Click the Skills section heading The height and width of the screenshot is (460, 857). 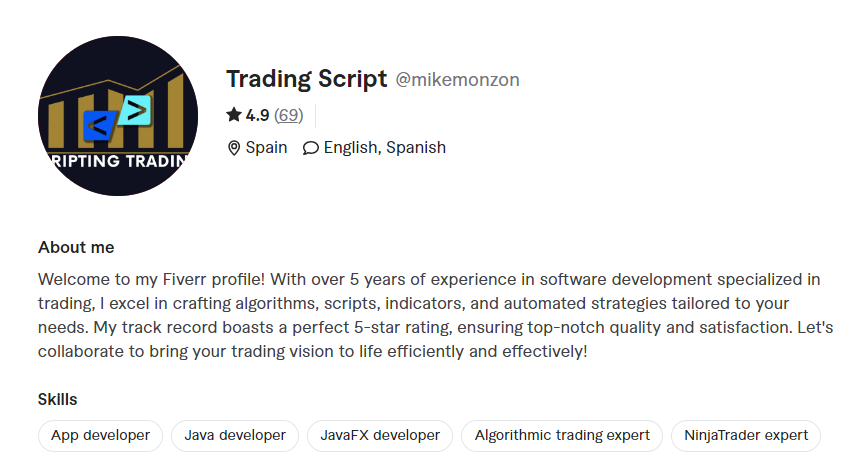tap(57, 399)
